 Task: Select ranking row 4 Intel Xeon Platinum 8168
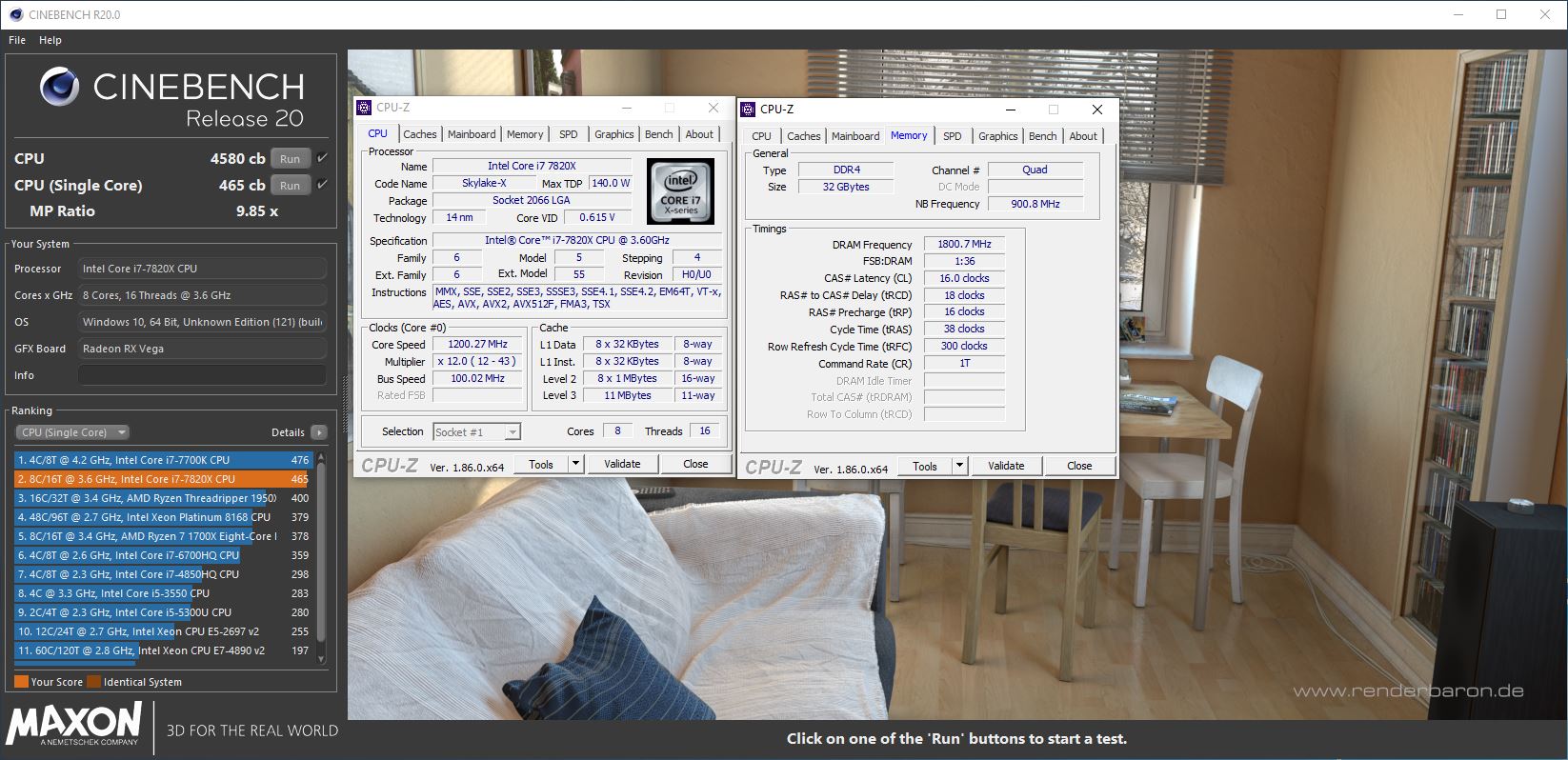tap(164, 517)
